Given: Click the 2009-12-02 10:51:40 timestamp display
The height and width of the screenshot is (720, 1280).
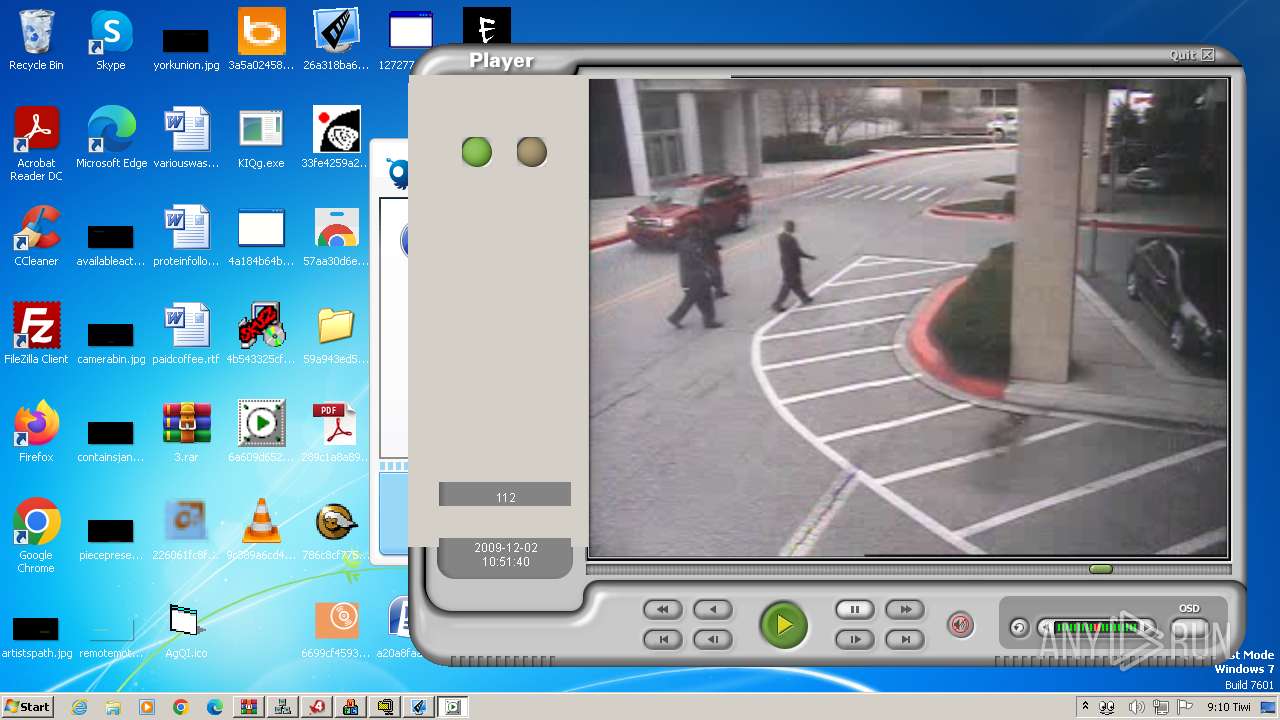Looking at the screenshot, I should click(x=505, y=555).
